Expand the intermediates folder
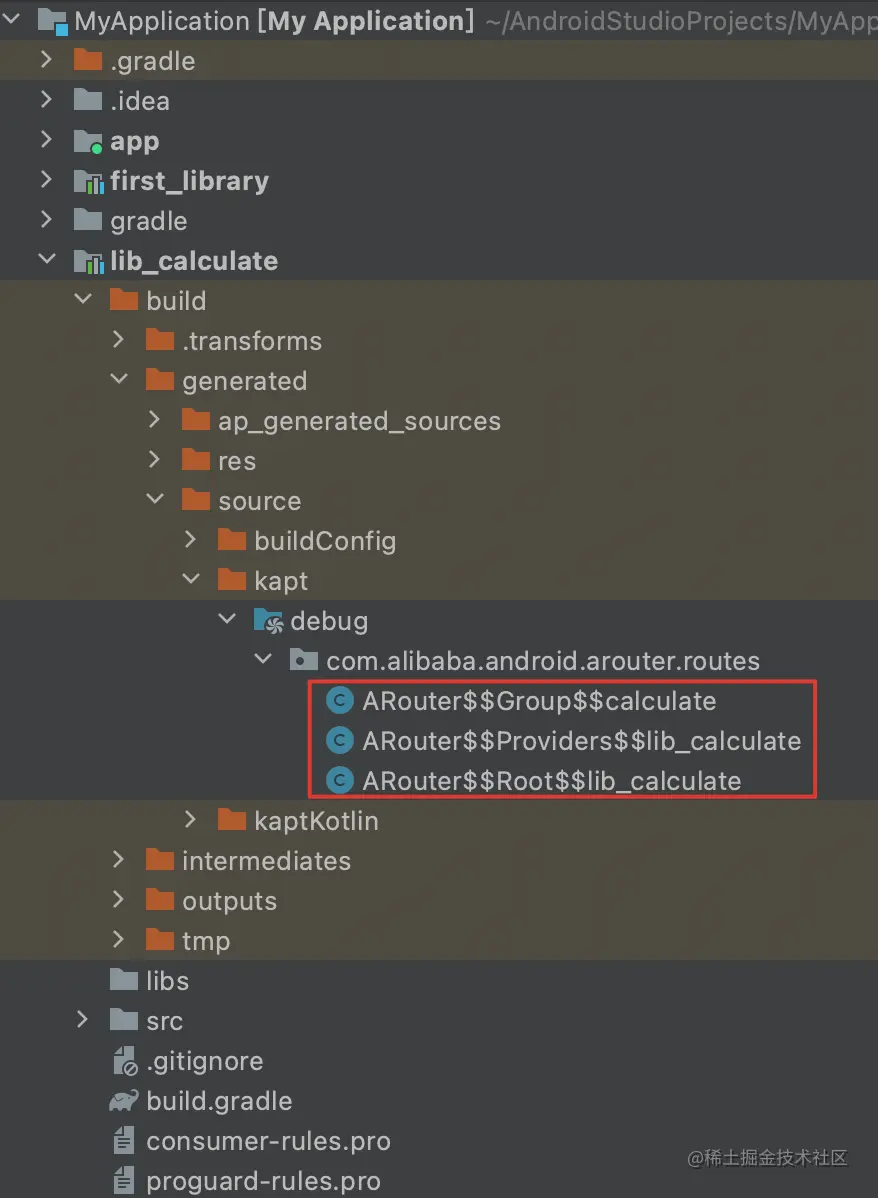 pyautogui.click(x=118, y=860)
